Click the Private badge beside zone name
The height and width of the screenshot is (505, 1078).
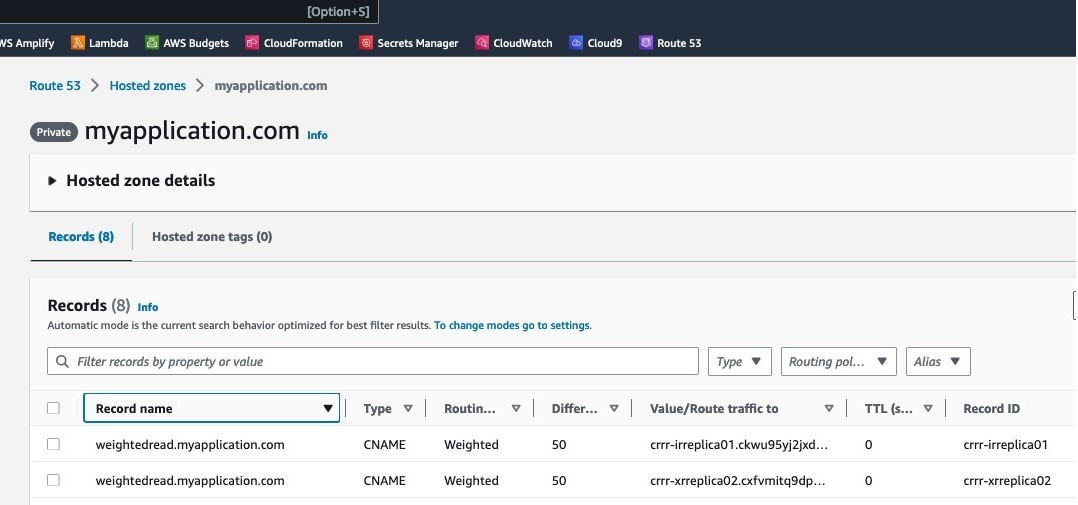coord(54,132)
